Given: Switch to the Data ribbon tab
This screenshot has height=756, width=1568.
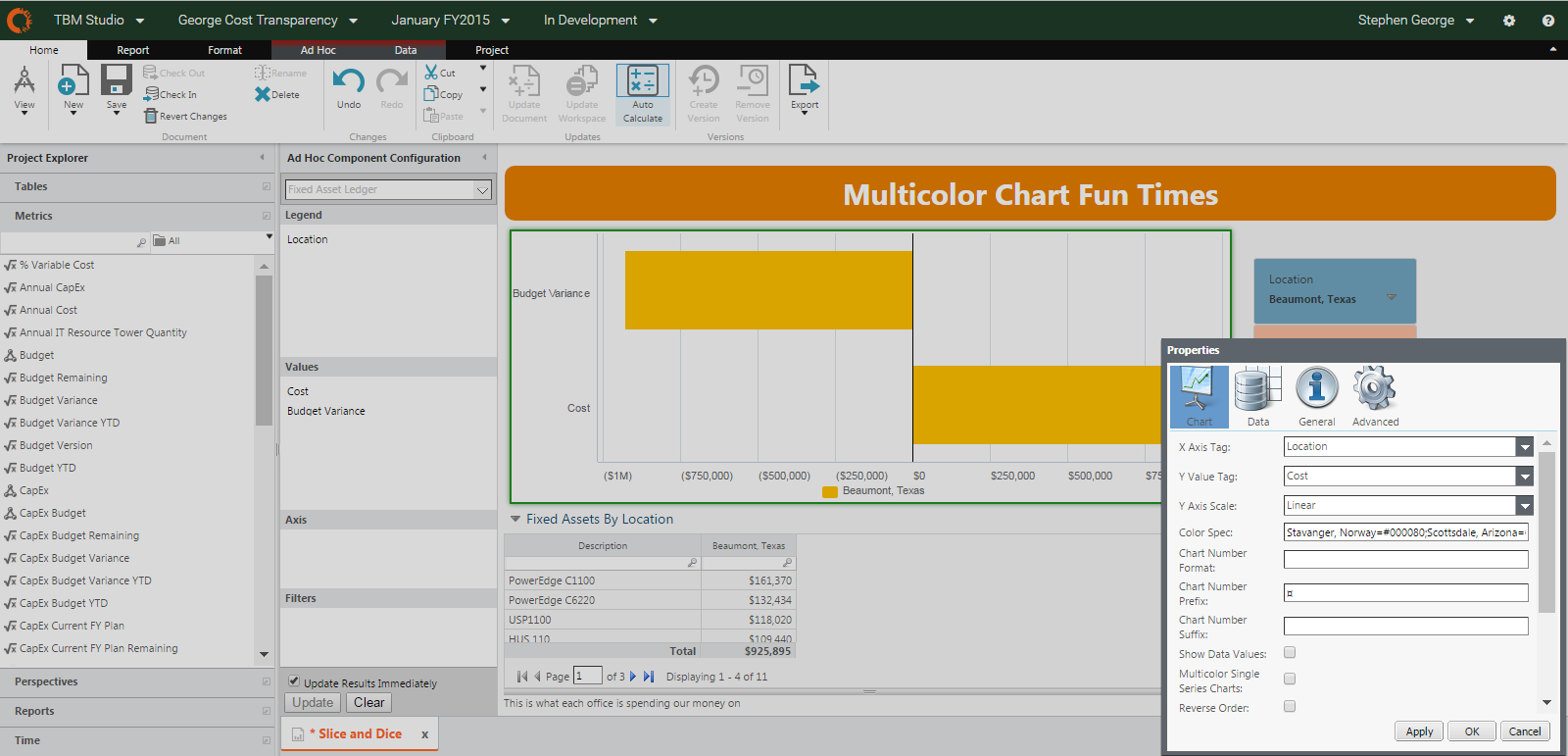Looking at the screenshot, I should coord(406,50).
